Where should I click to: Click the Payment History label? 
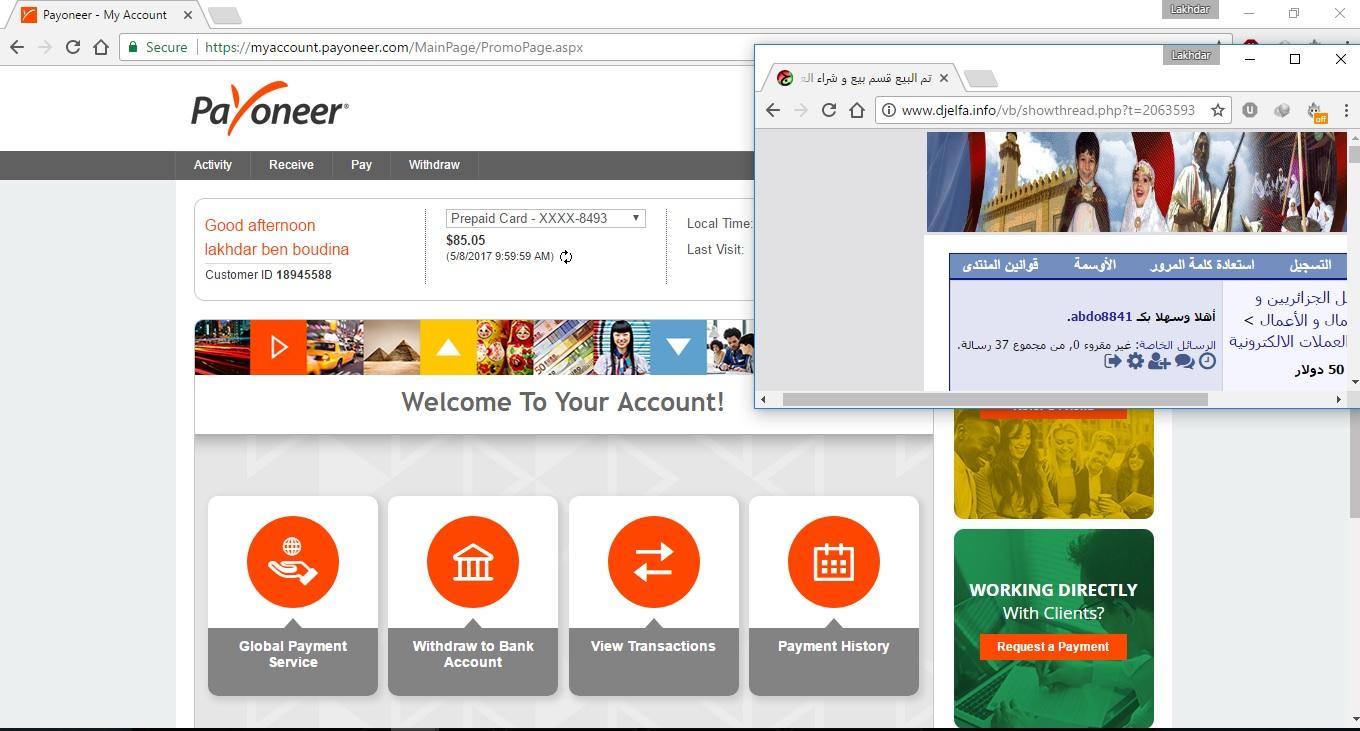(x=834, y=646)
